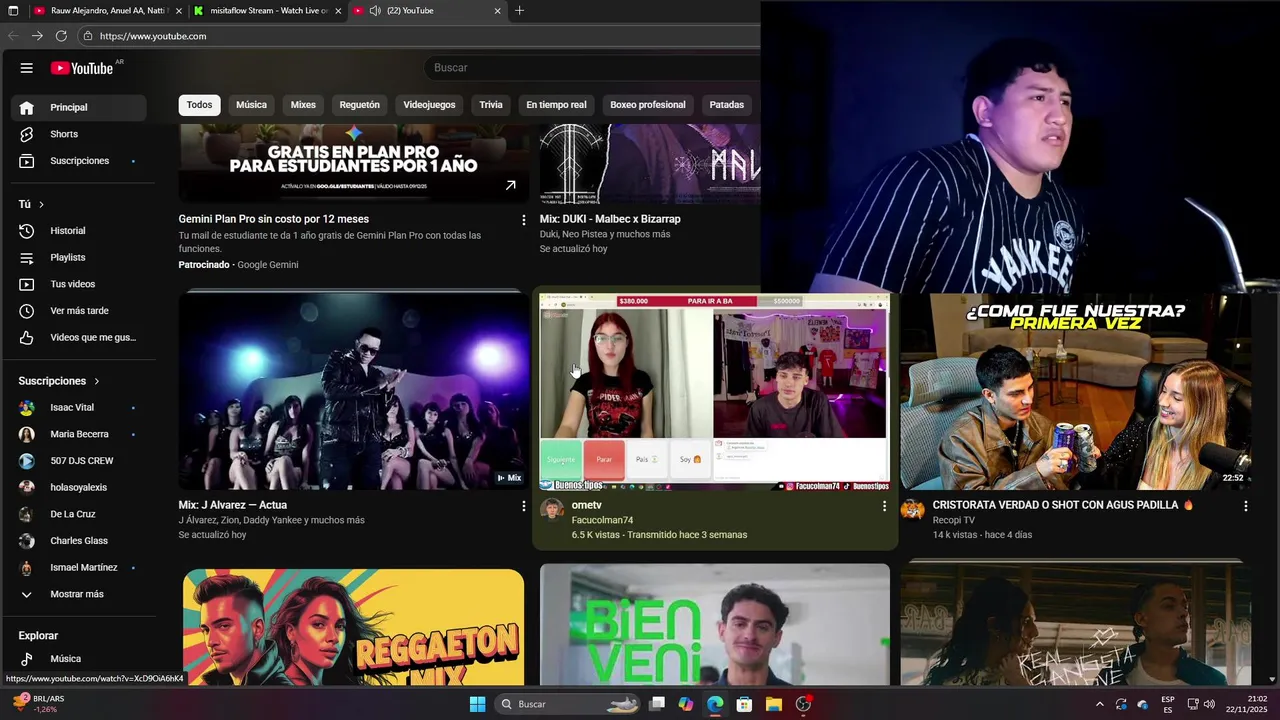
Task: Open Windows Start menu
Action: pos(477,704)
